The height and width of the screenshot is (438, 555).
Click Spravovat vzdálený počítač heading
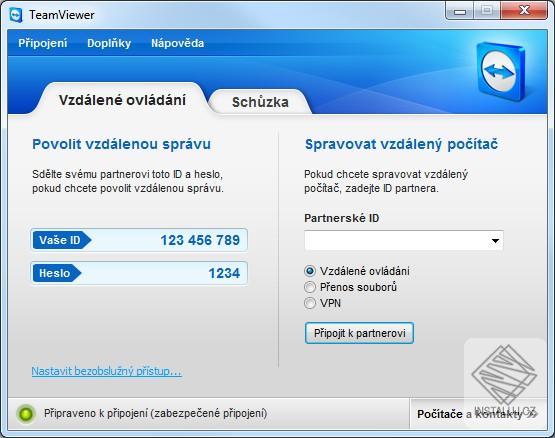click(401, 144)
